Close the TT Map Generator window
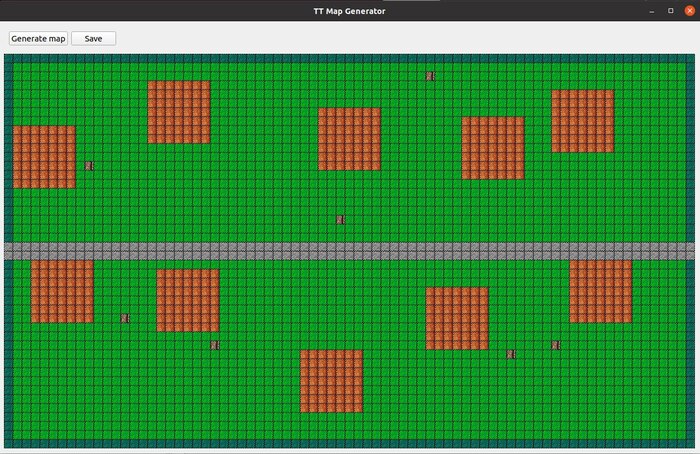Image resolution: width=700 pixels, height=454 pixels. pos(689,11)
